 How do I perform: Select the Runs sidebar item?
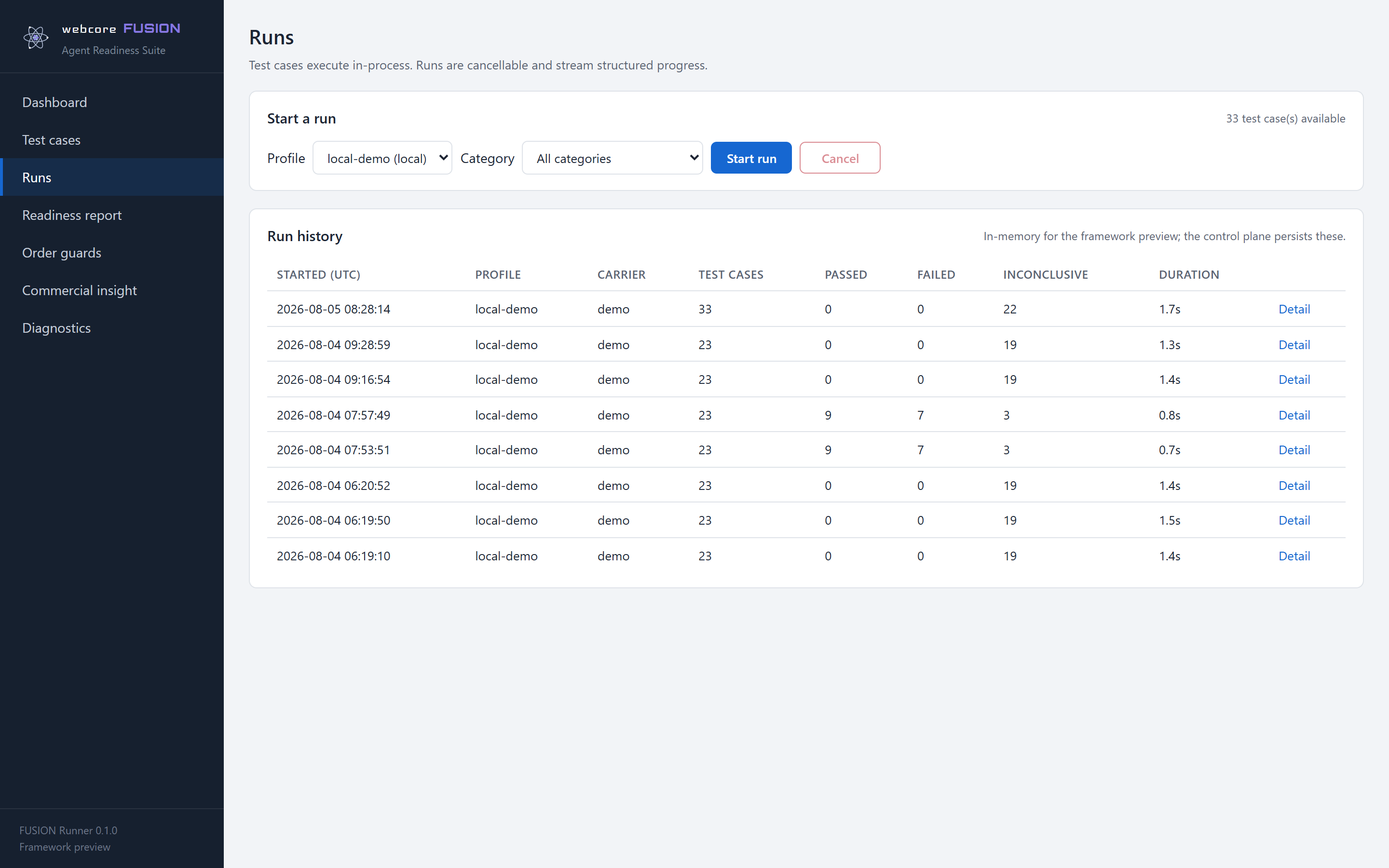tap(112, 177)
